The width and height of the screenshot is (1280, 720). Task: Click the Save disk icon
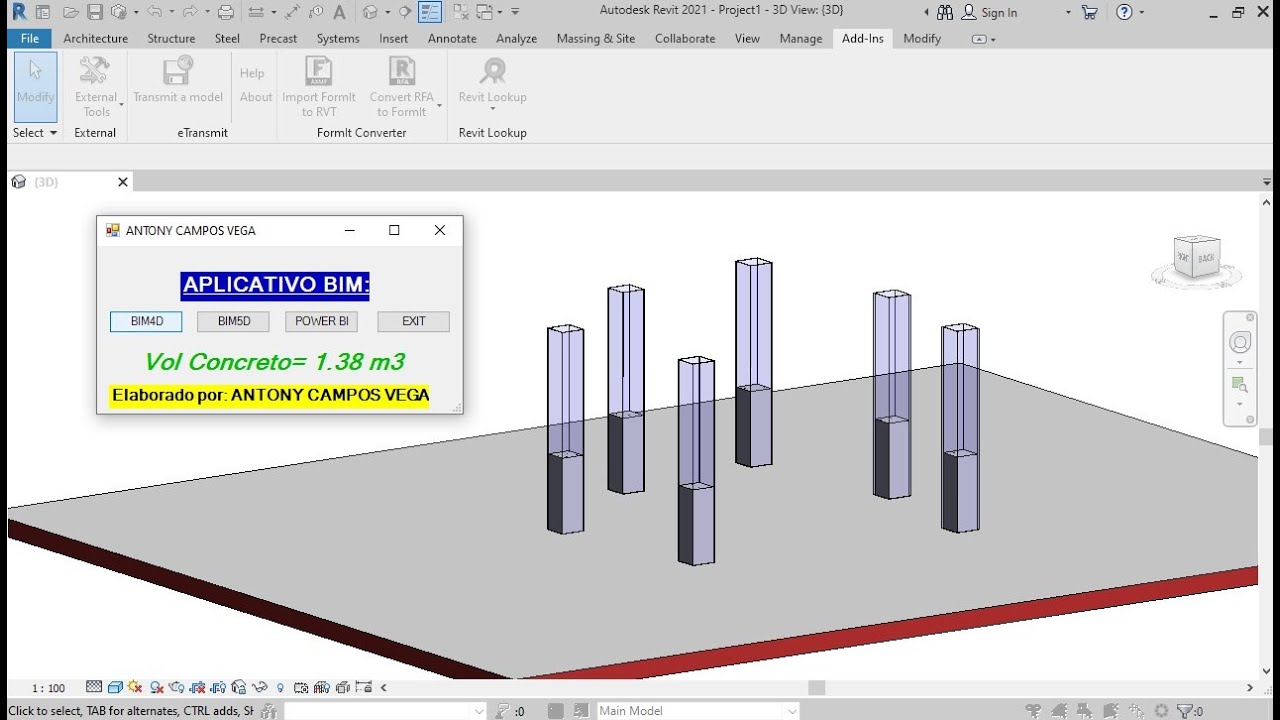coord(95,12)
